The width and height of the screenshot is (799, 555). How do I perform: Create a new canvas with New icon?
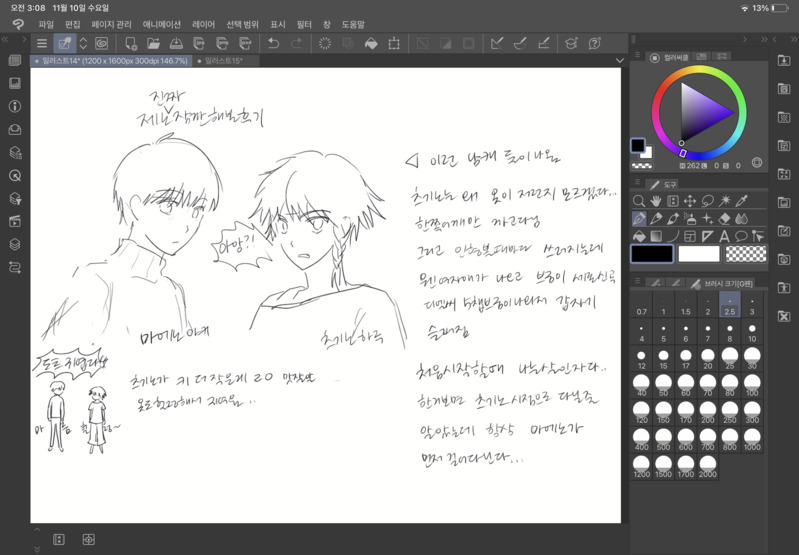coord(130,44)
